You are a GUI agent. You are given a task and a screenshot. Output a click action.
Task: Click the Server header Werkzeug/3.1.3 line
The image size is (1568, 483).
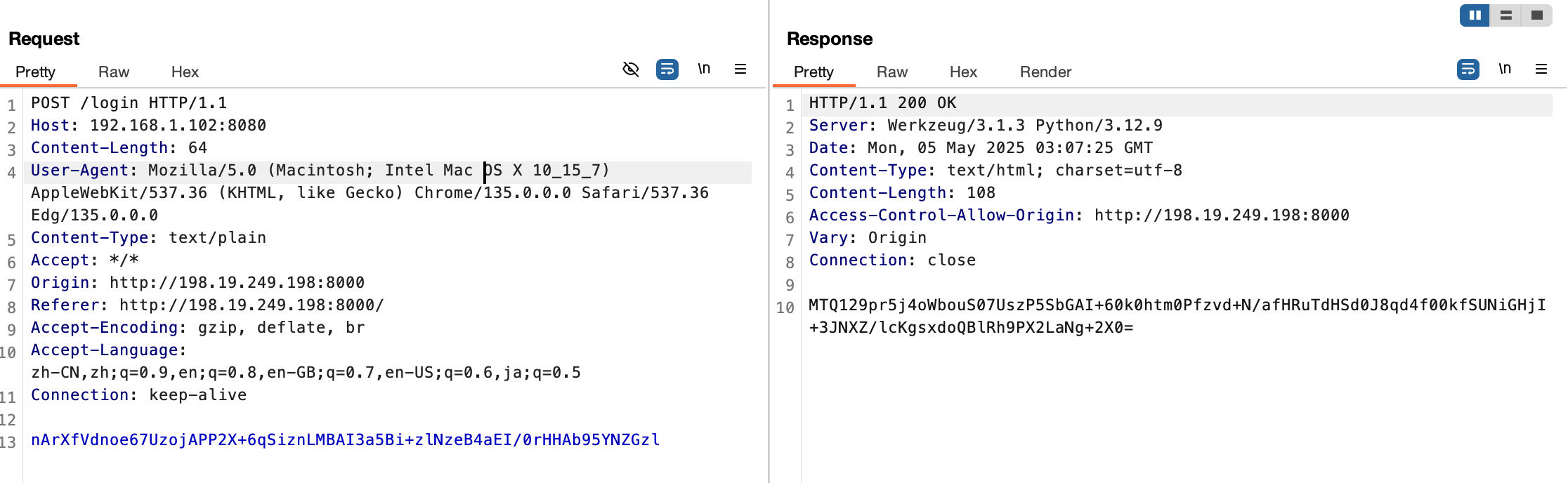tap(986, 126)
